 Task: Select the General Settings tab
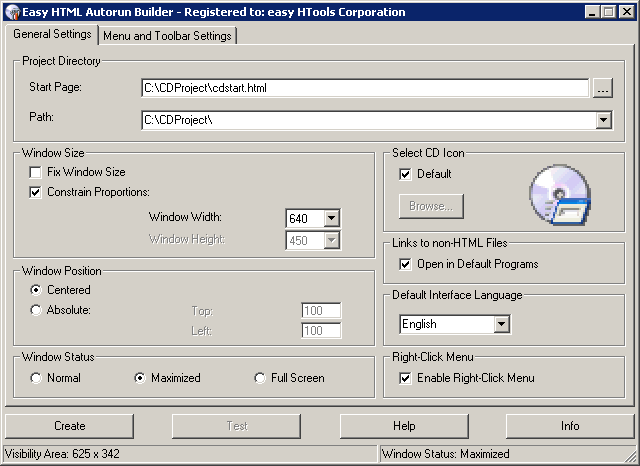(x=52, y=34)
